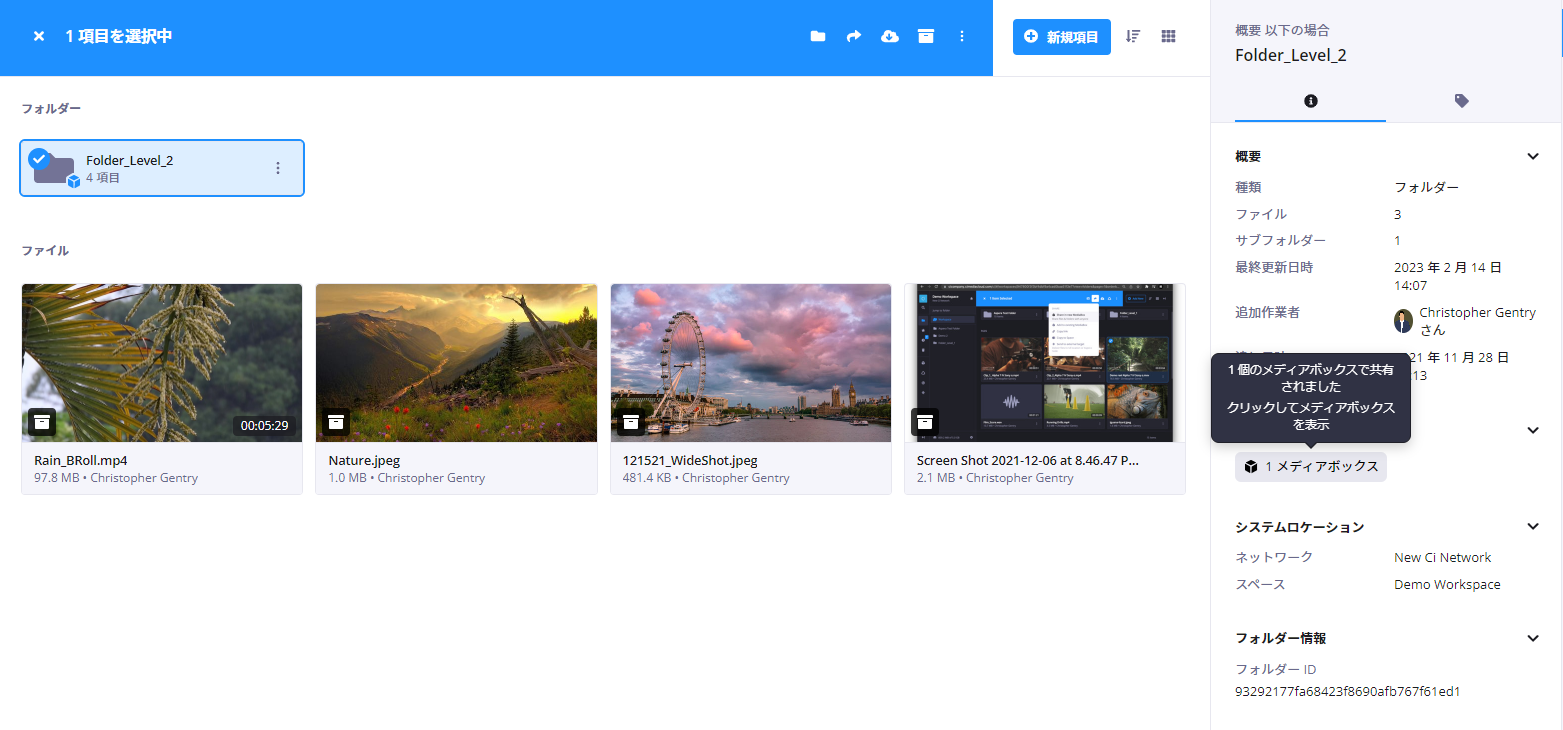
Task: Switch to grid view layout
Action: (1168, 37)
